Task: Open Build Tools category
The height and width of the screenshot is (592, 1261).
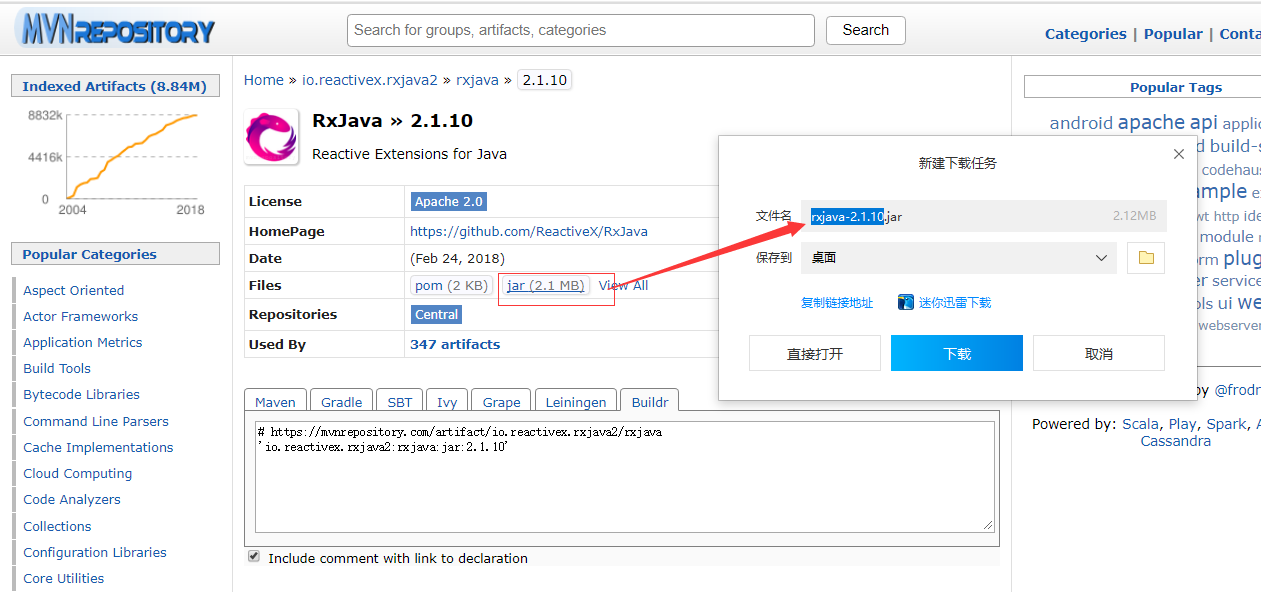Action: point(57,368)
